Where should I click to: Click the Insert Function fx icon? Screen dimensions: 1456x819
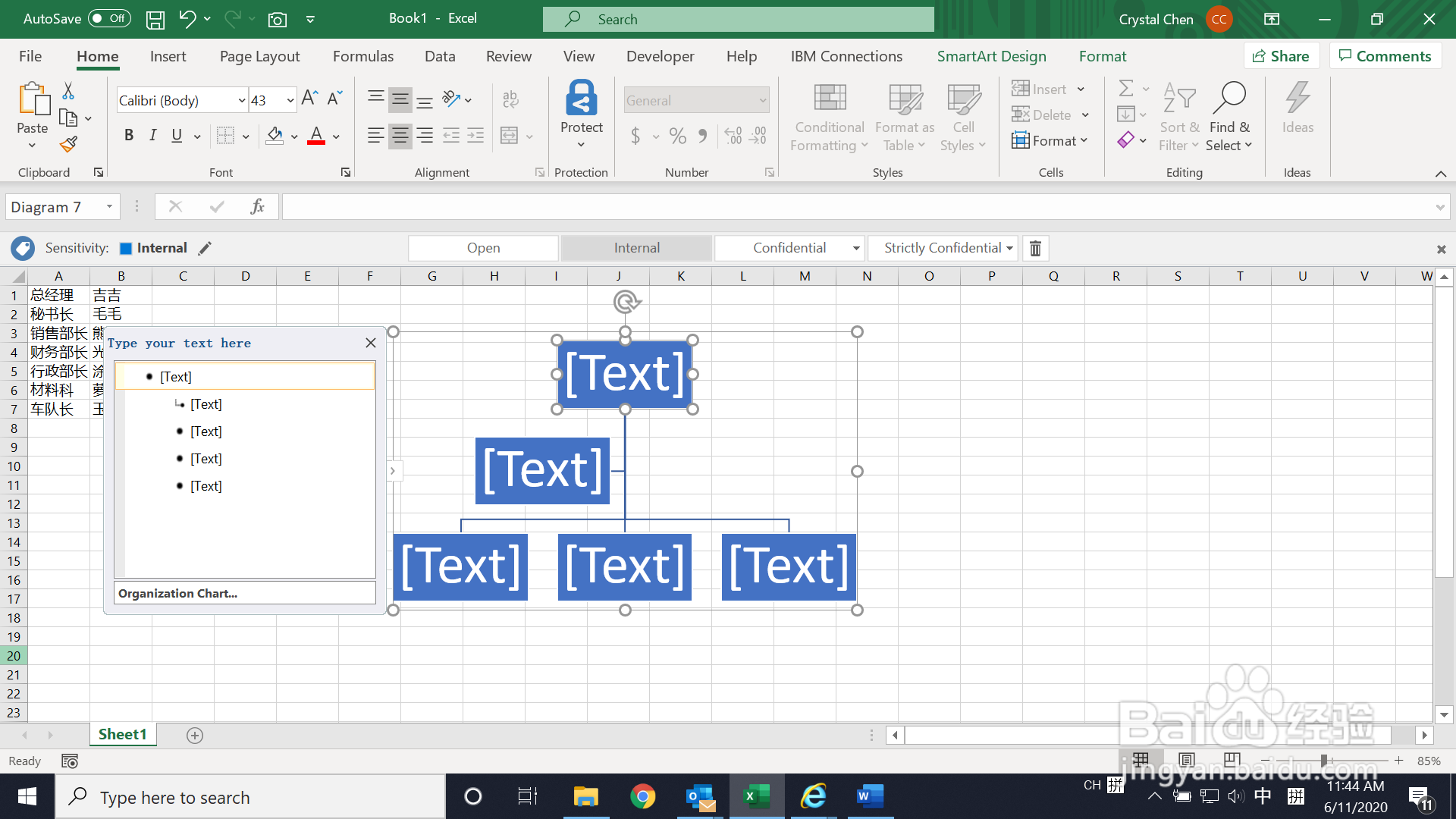tap(257, 206)
